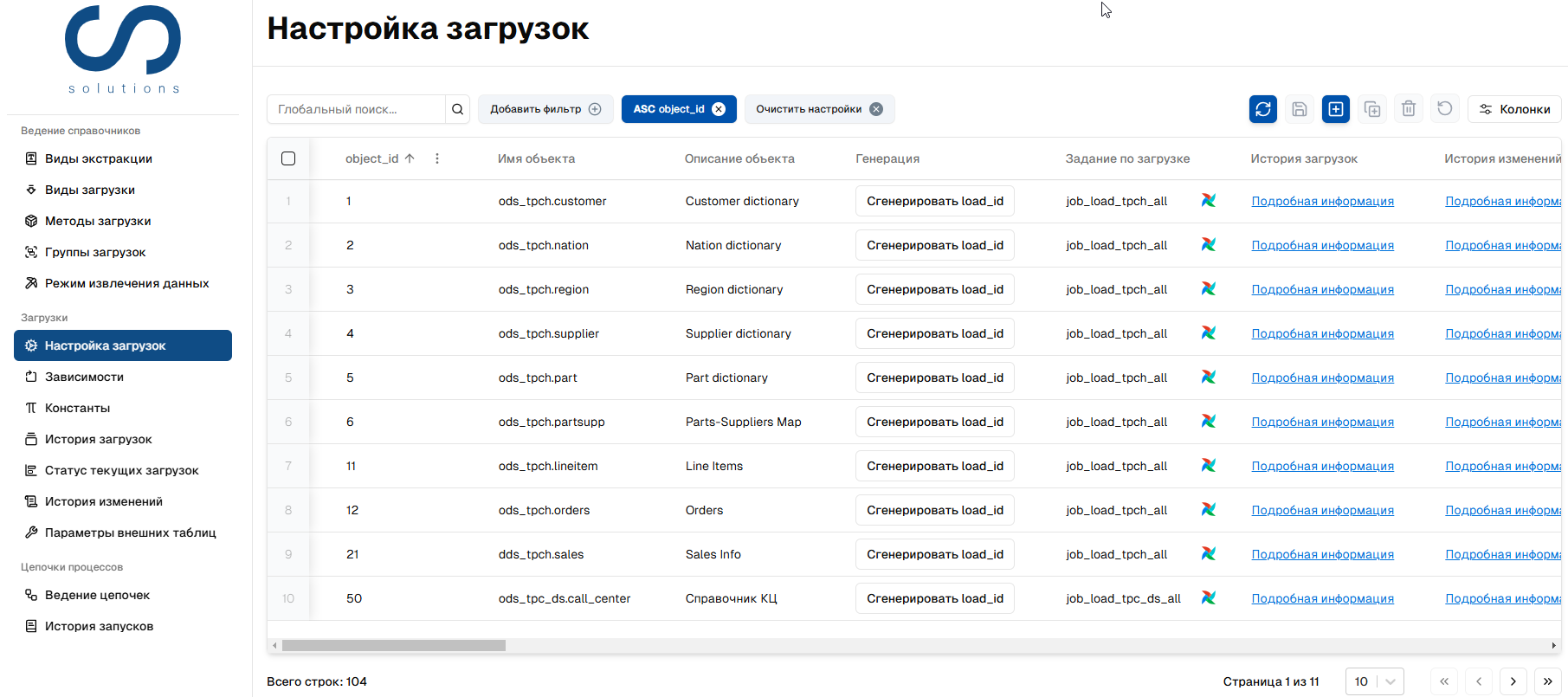Tick the select-all checkbox in table header
This screenshot has width=1568, height=697.
click(x=288, y=158)
